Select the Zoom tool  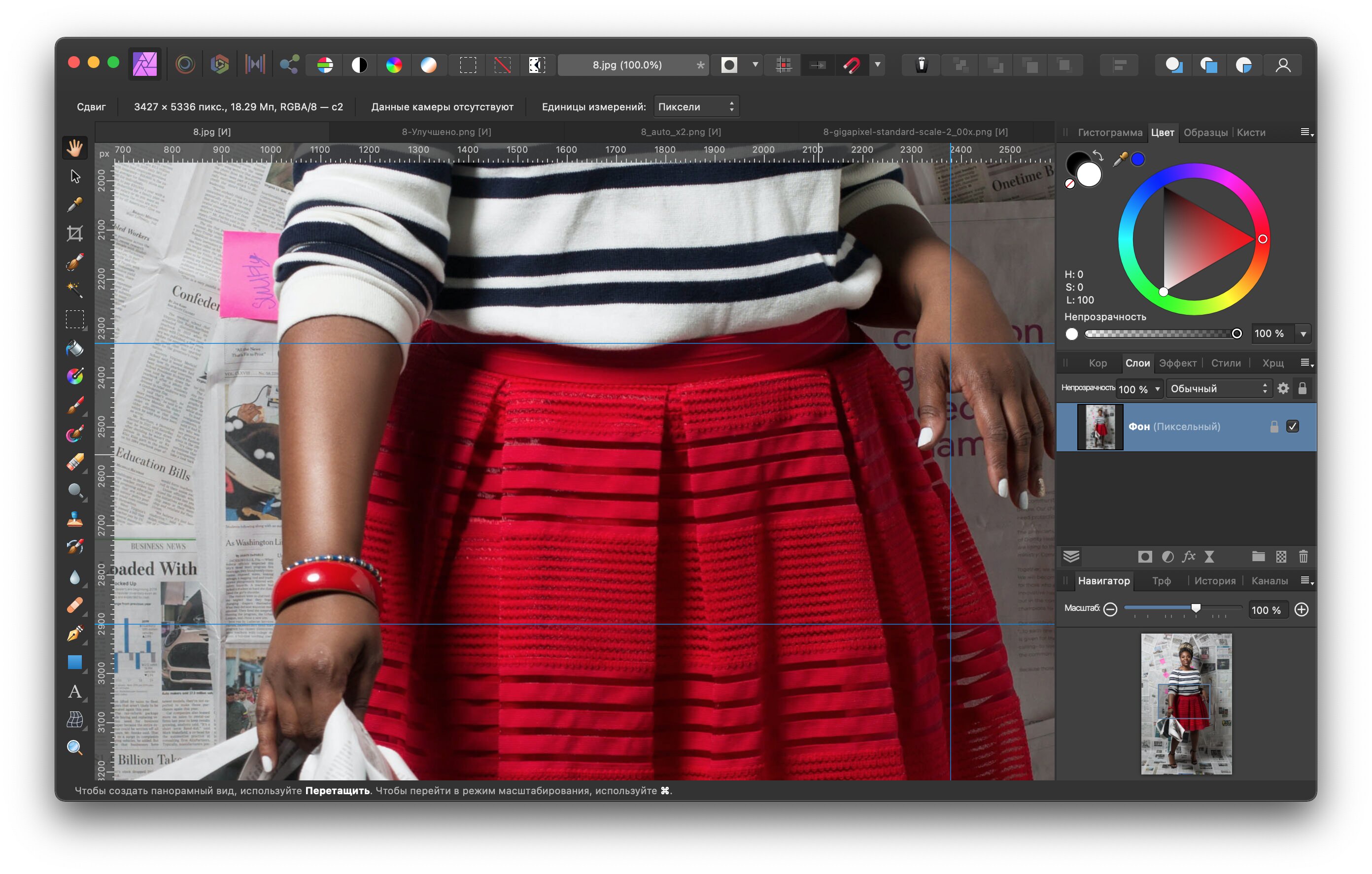point(76,750)
